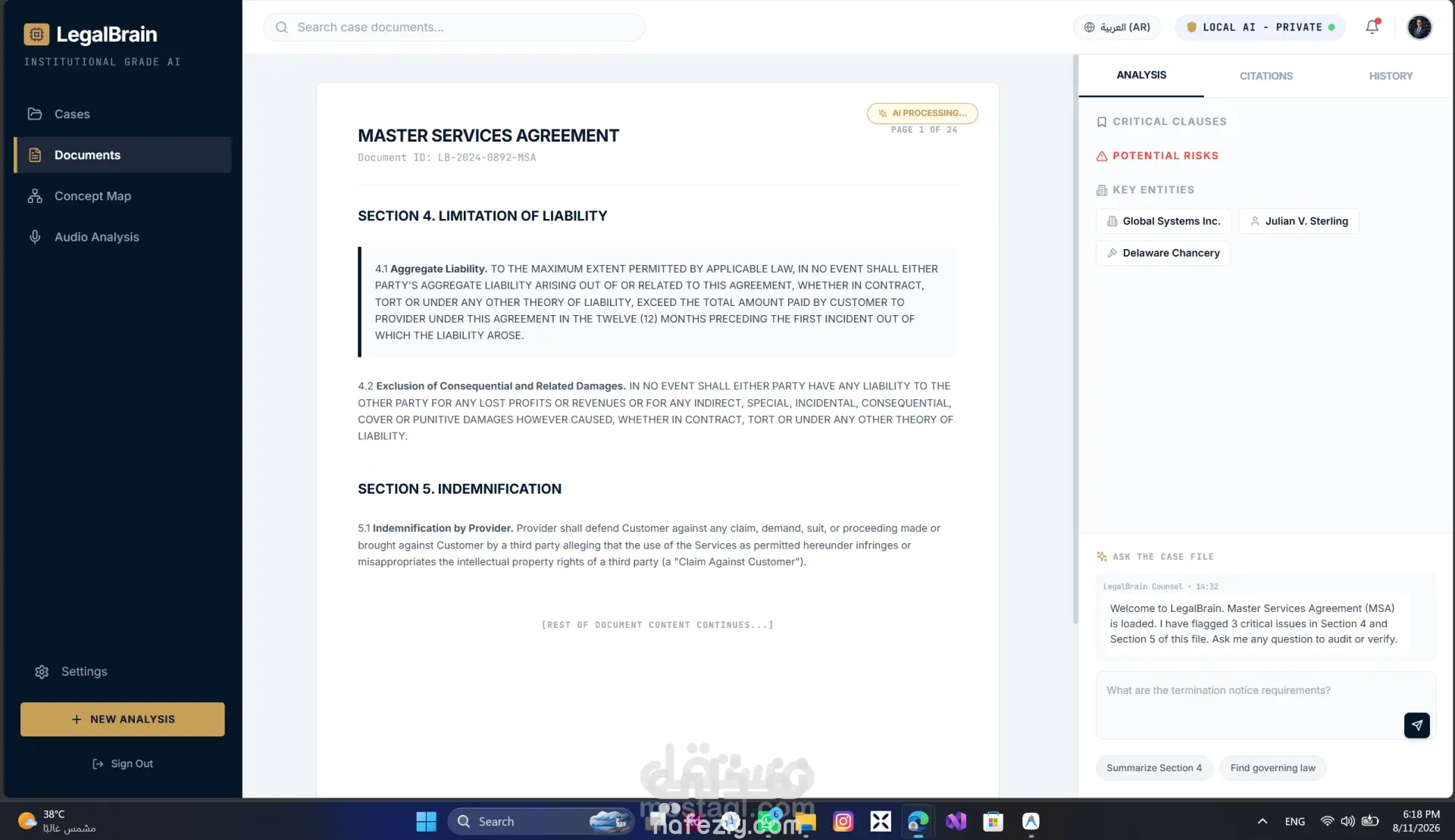
Task: Click the Find governing law suggestion
Action: [x=1272, y=768]
